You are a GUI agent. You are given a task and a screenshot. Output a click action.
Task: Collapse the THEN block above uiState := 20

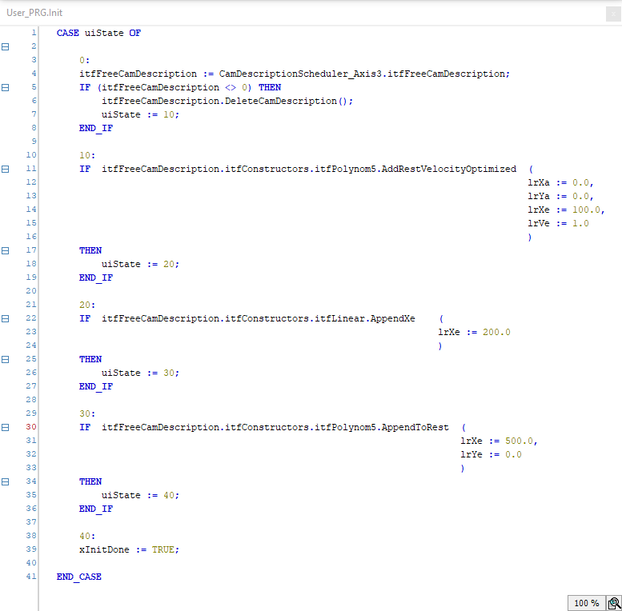click(7, 250)
